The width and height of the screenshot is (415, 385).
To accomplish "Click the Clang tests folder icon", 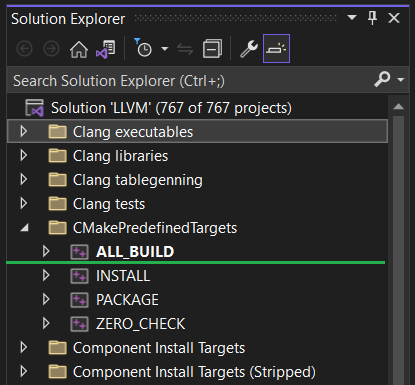I will click(58, 203).
